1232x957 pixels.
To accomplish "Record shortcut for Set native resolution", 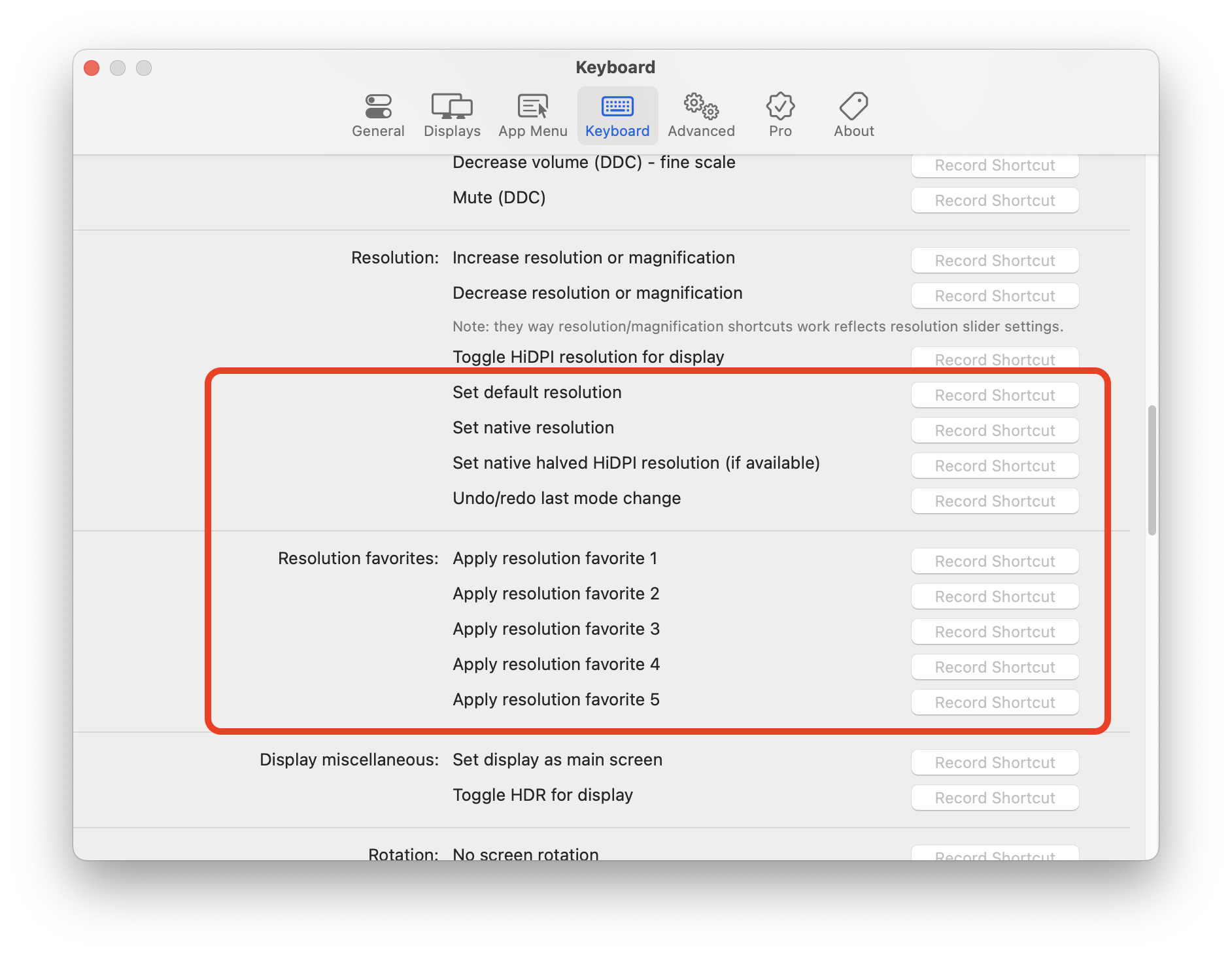I will tap(995, 430).
